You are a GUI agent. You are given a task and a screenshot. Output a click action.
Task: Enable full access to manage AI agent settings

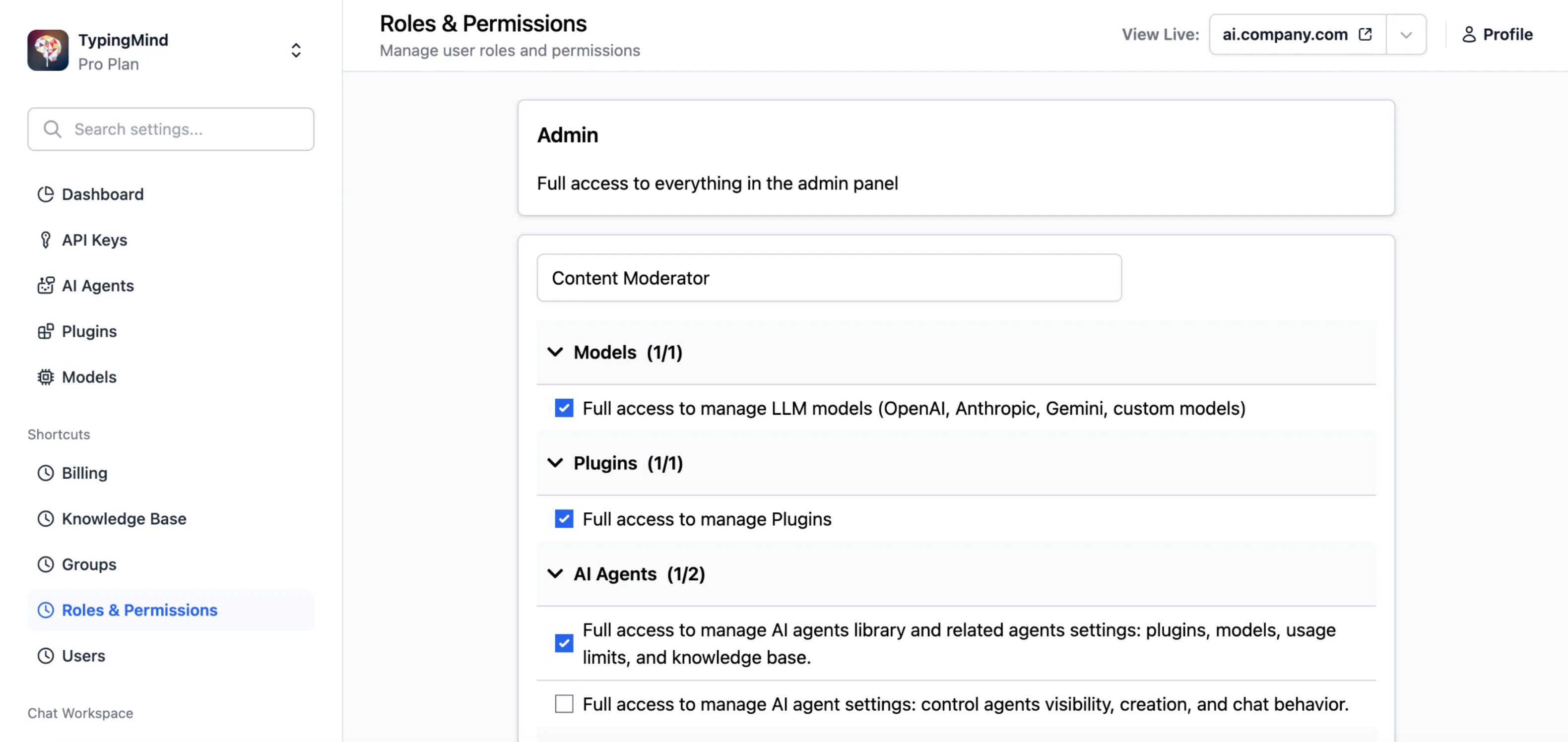click(564, 704)
